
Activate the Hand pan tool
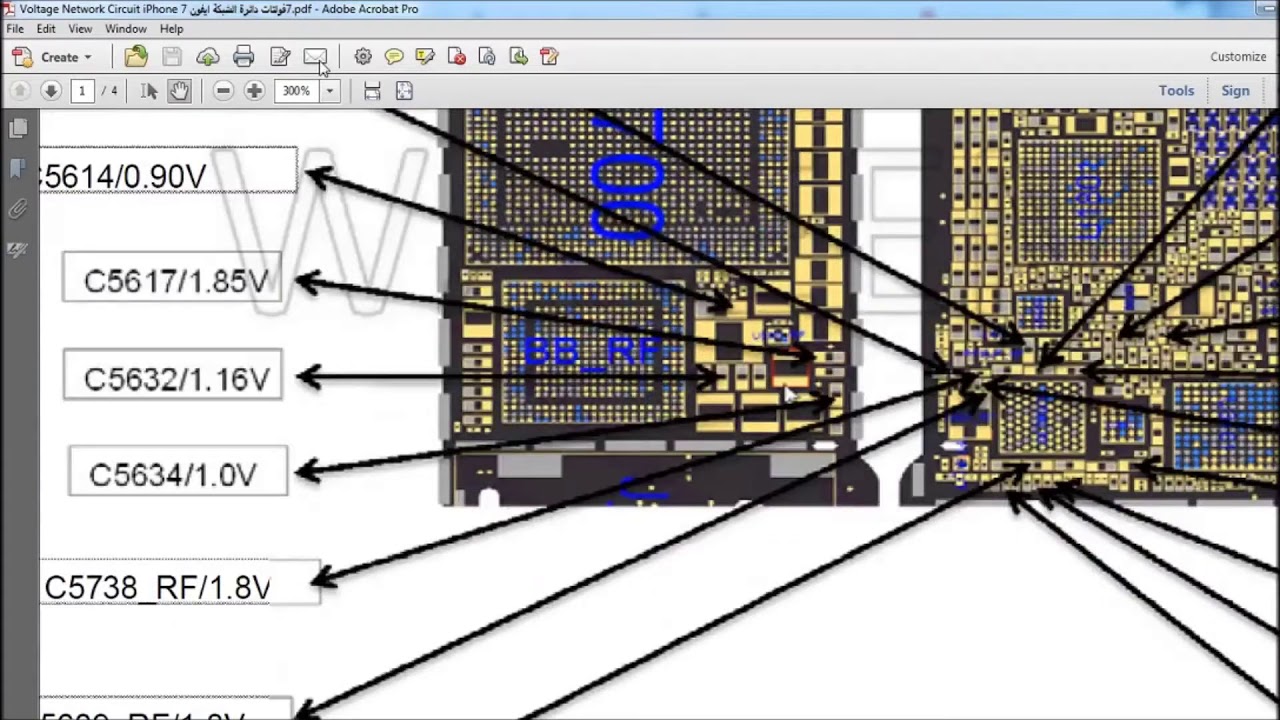click(x=179, y=91)
